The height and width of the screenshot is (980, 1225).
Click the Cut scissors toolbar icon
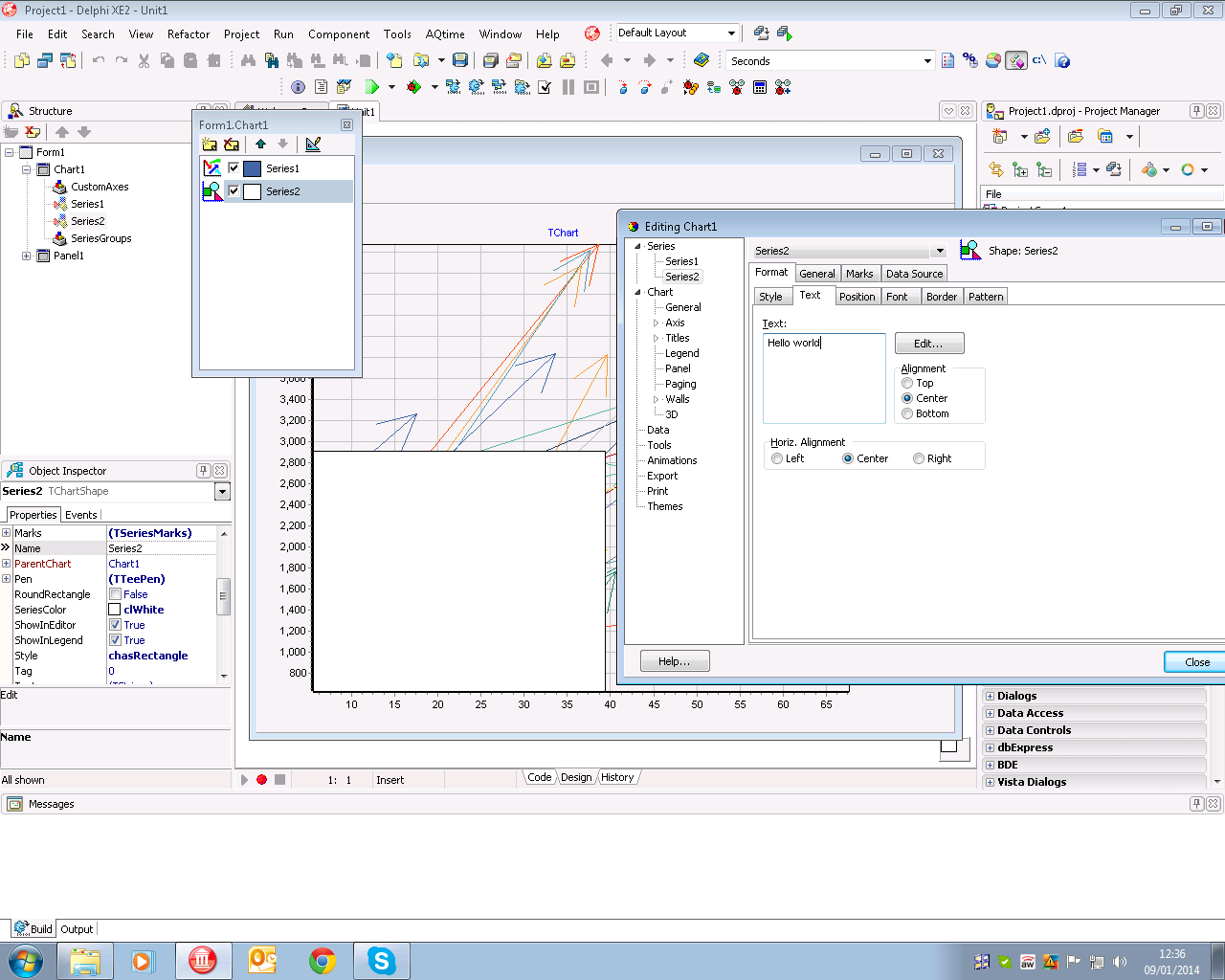144,60
